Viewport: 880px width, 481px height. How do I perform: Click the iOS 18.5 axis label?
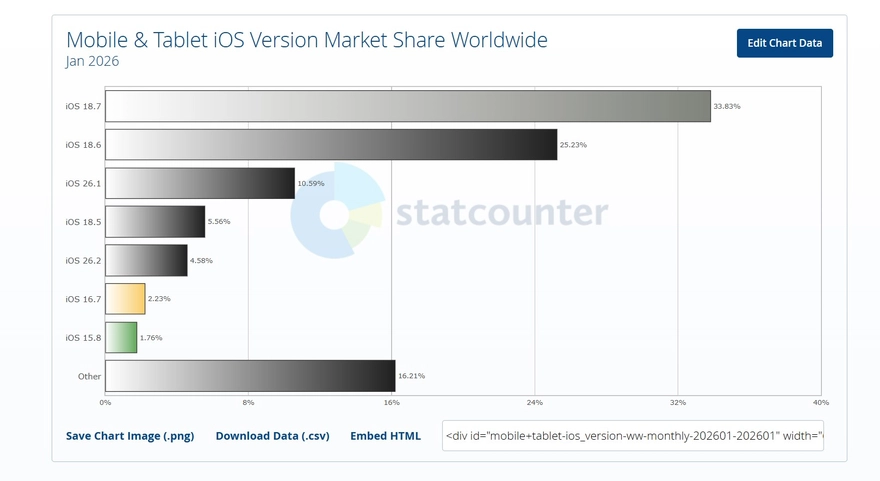[x=83, y=222]
